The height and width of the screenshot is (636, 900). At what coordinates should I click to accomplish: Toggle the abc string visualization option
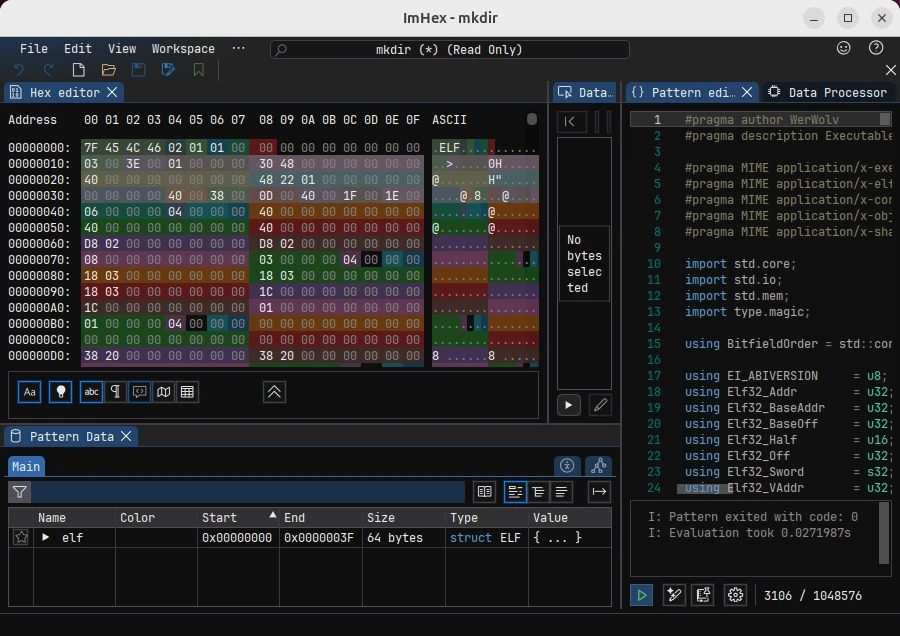(91, 392)
